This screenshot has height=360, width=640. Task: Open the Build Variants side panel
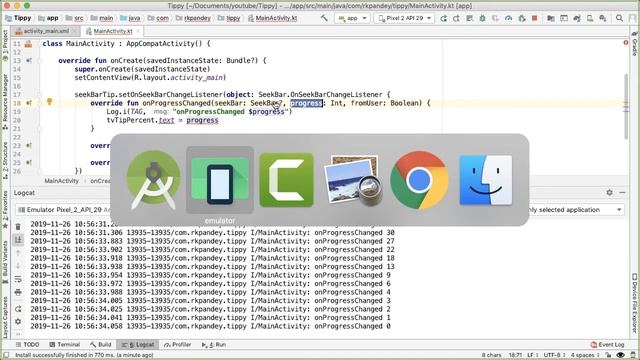5,261
